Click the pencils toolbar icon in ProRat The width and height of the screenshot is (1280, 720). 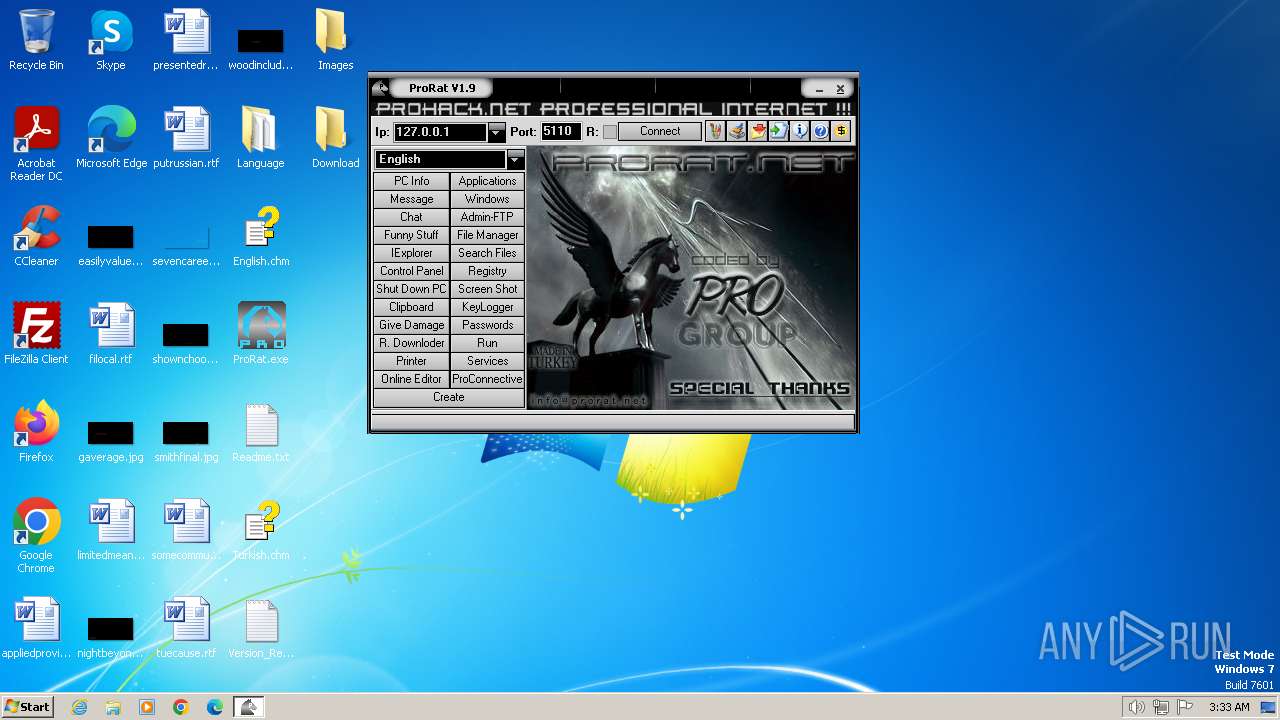tap(715, 131)
